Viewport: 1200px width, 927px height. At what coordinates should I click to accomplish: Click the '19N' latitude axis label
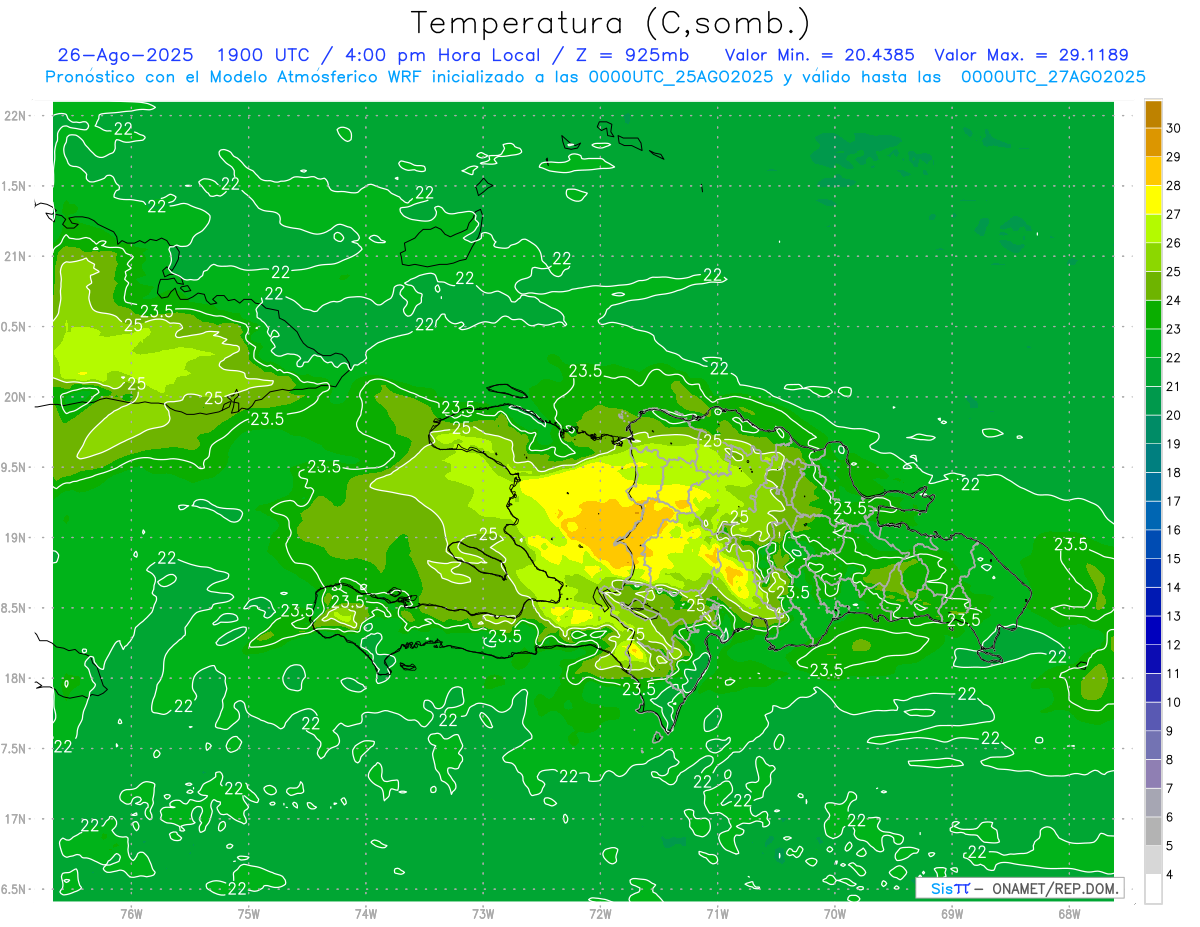tap(16, 538)
